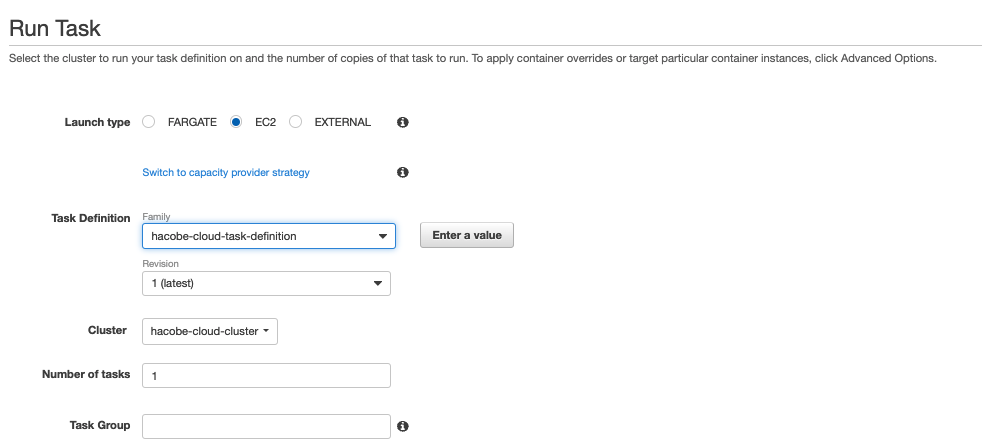Click Switch to capacity provider strategy link
This screenshot has height=448, width=982.
(226, 172)
